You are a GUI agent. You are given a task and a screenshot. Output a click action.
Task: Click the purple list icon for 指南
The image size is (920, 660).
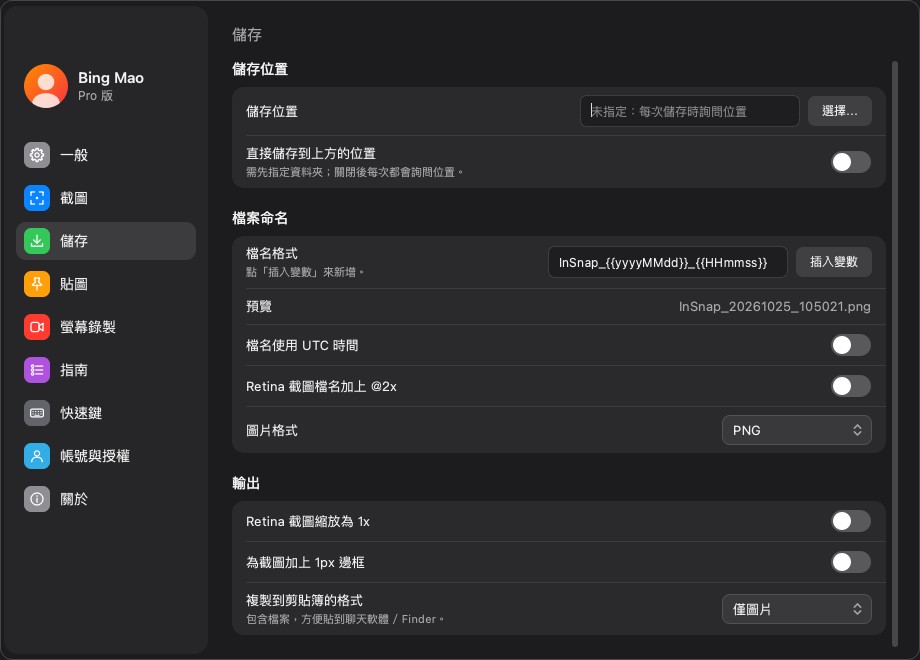[37, 370]
